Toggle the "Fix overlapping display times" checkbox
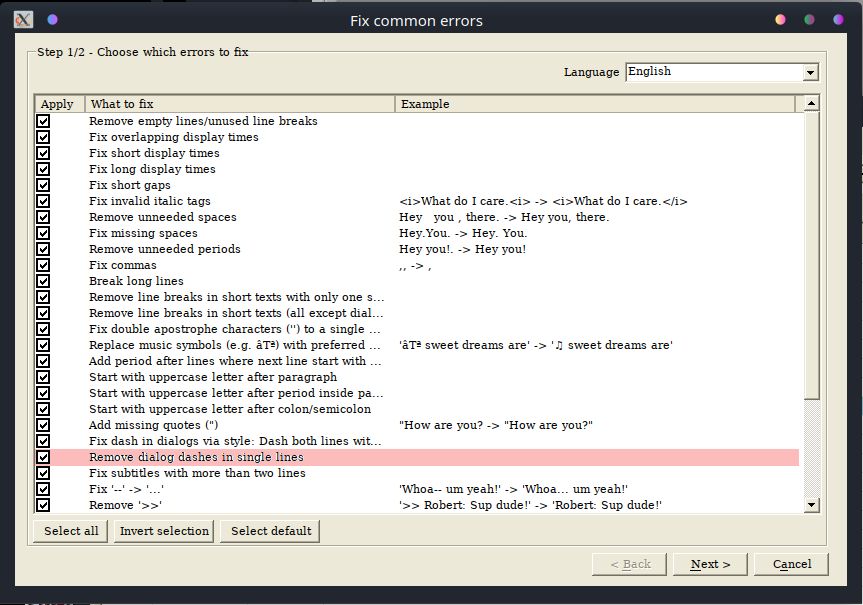Screen dimensions: 863x605 coord(42,136)
